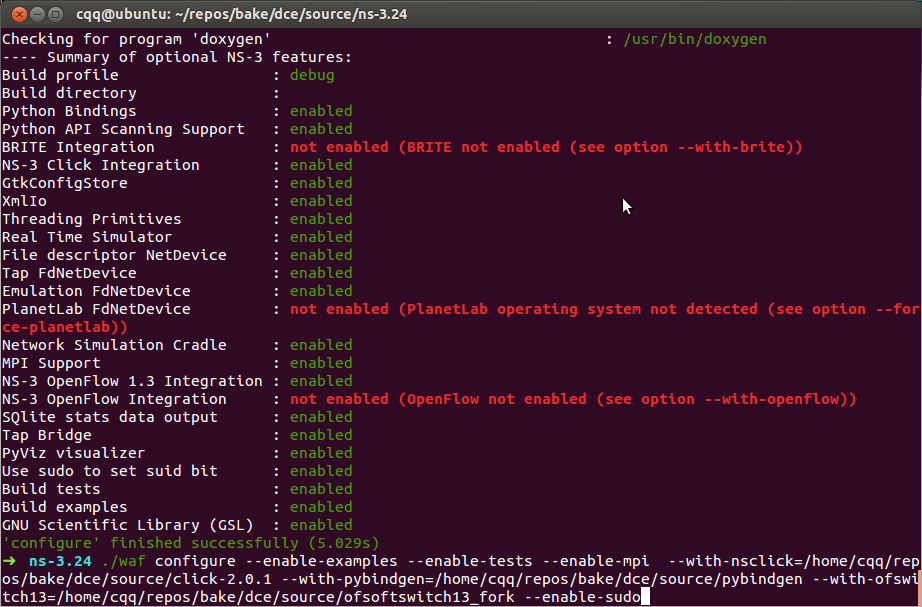Click the red '--with-openflow' not enabled message

pyautogui.click(x=573, y=399)
